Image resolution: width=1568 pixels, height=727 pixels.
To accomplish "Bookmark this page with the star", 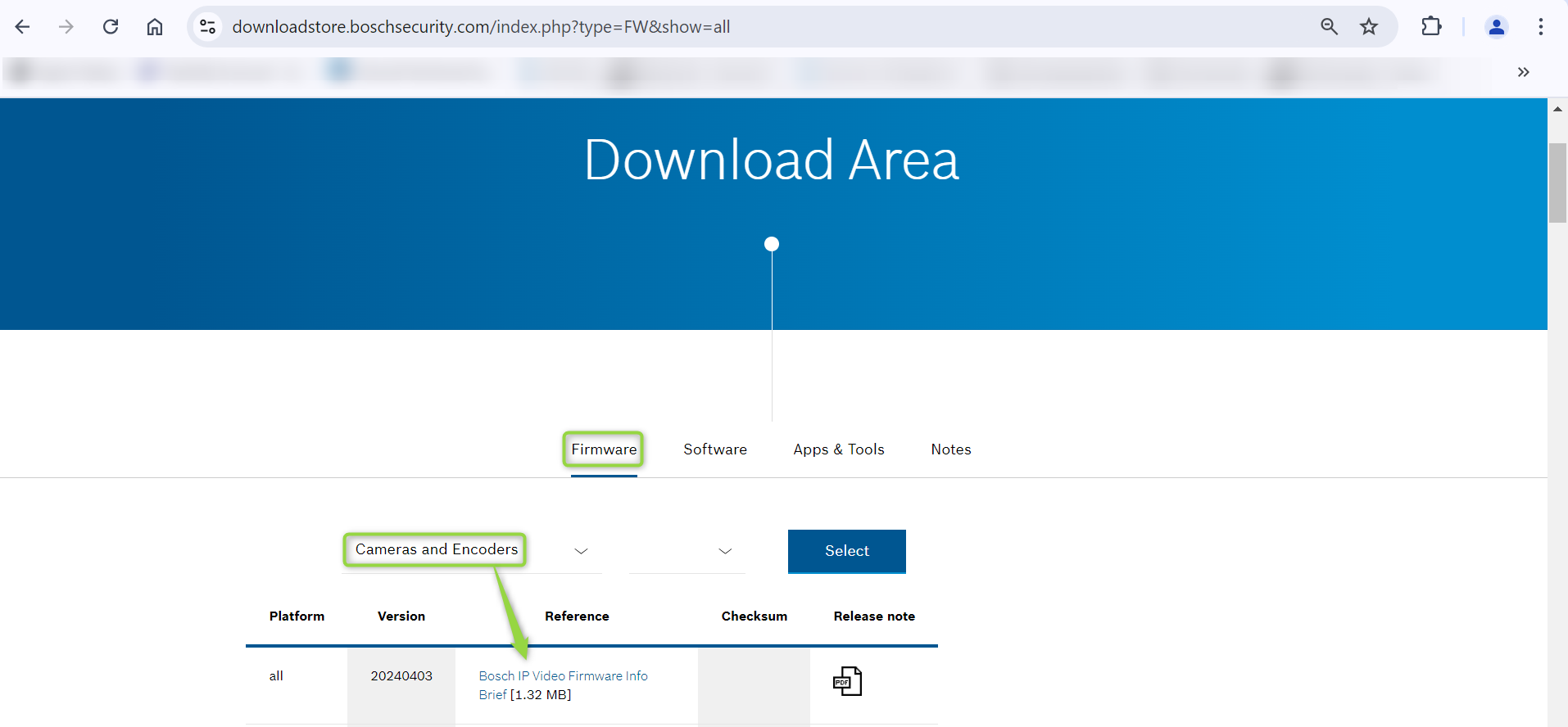I will click(1369, 27).
